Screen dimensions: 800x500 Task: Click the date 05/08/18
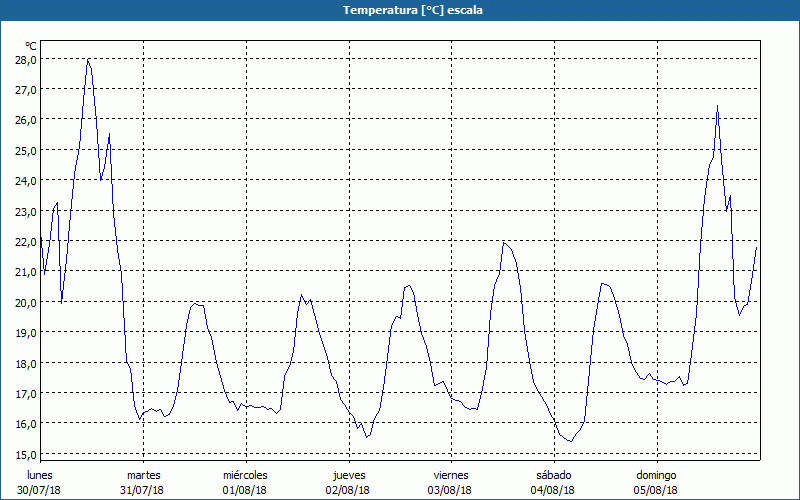[x=656, y=490]
